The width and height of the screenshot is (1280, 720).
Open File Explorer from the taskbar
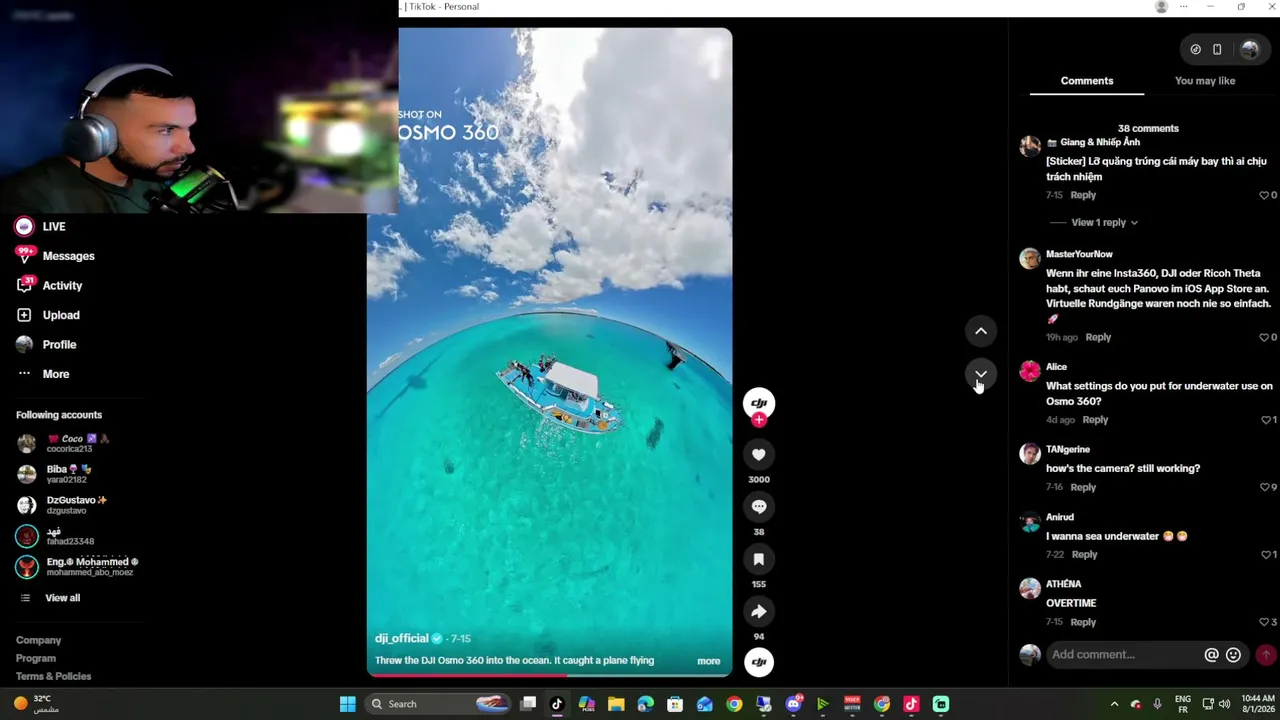point(616,704)
